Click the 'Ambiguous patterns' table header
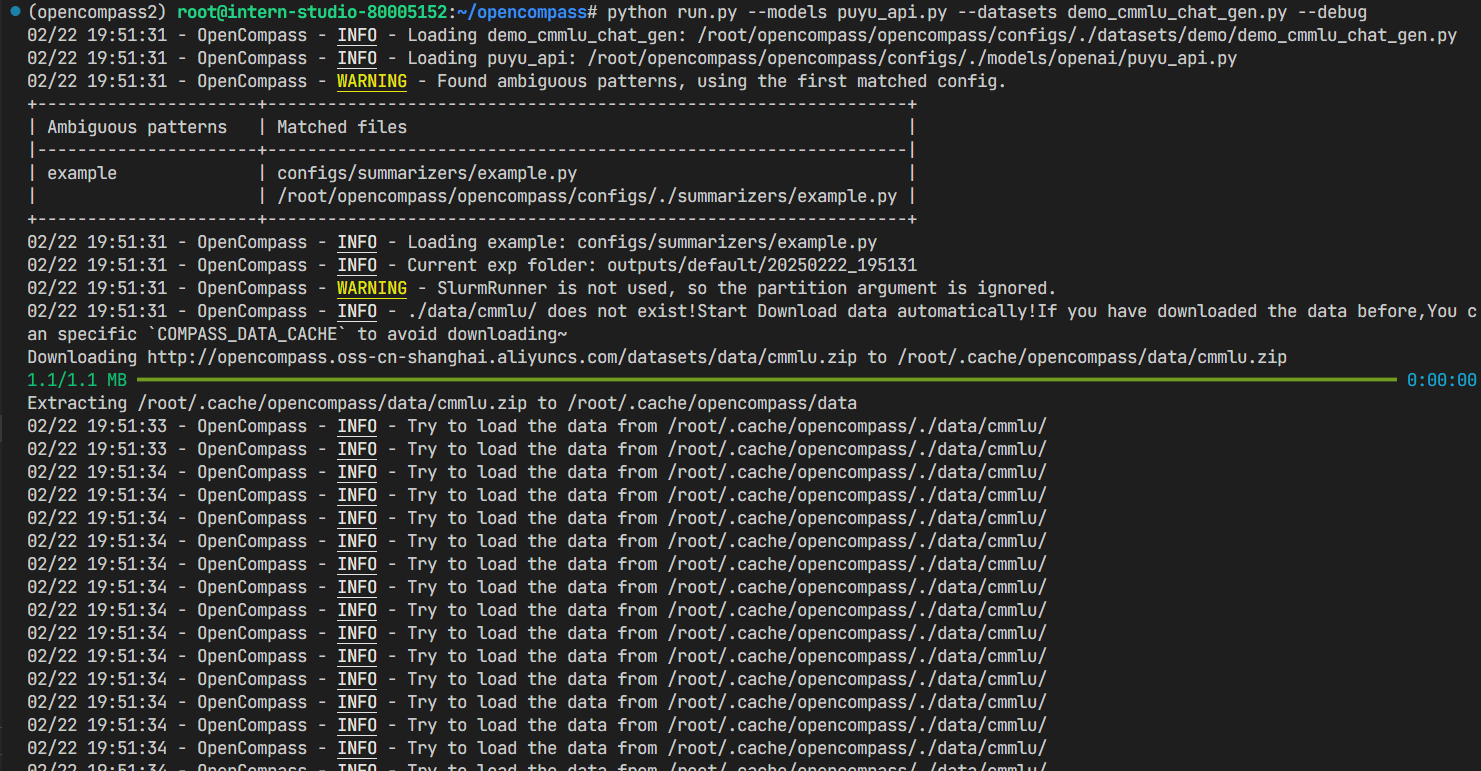 [137, 127]
